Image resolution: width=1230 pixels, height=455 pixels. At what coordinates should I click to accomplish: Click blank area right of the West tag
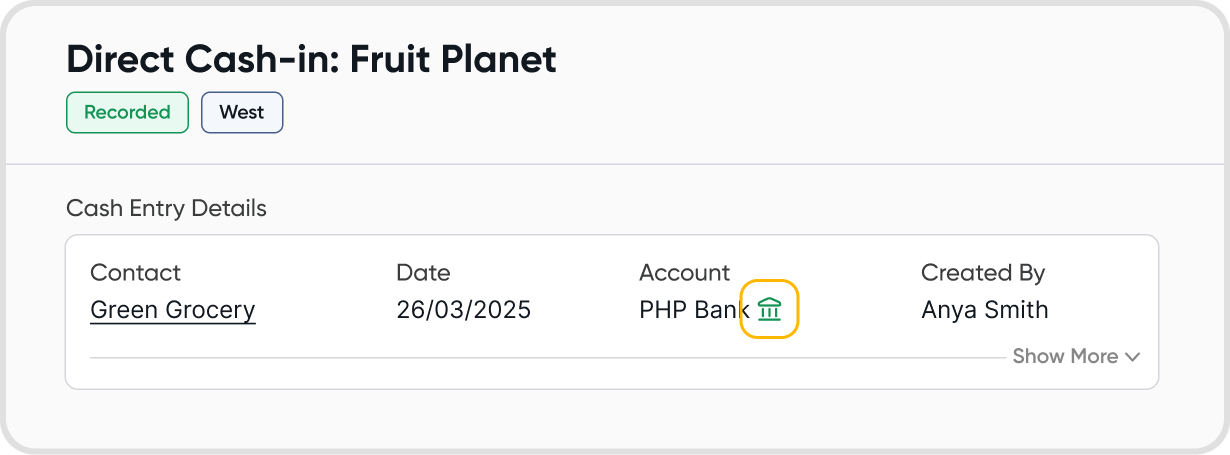tap(600, 113)
